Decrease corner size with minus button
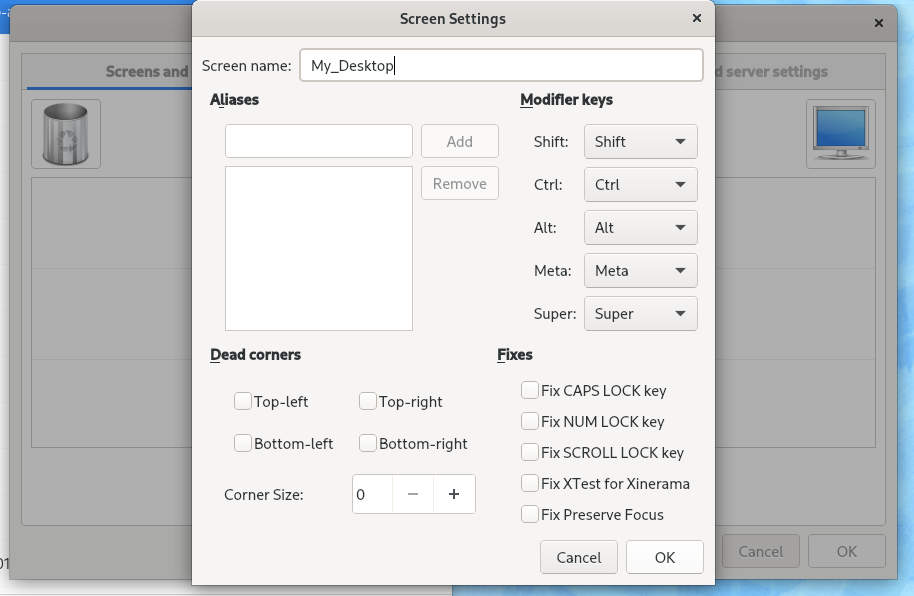The height and width of the screenshot is (596, 914). 412,494
